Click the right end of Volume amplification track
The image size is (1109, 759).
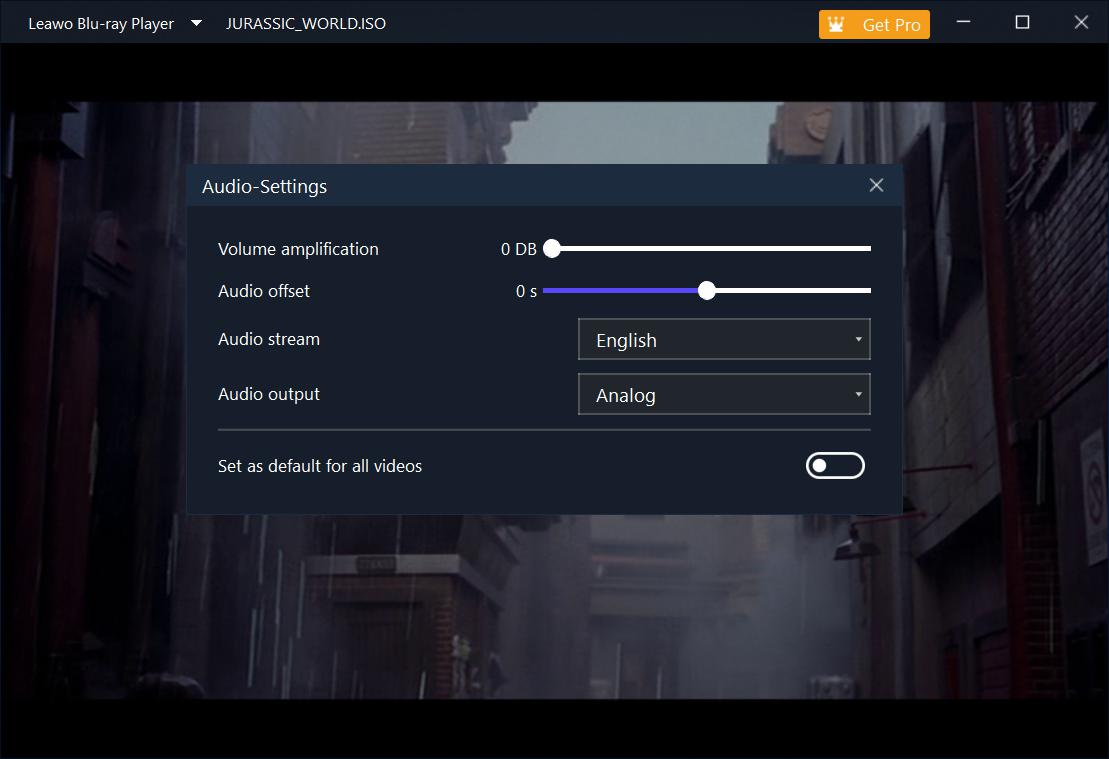point(867,248)
